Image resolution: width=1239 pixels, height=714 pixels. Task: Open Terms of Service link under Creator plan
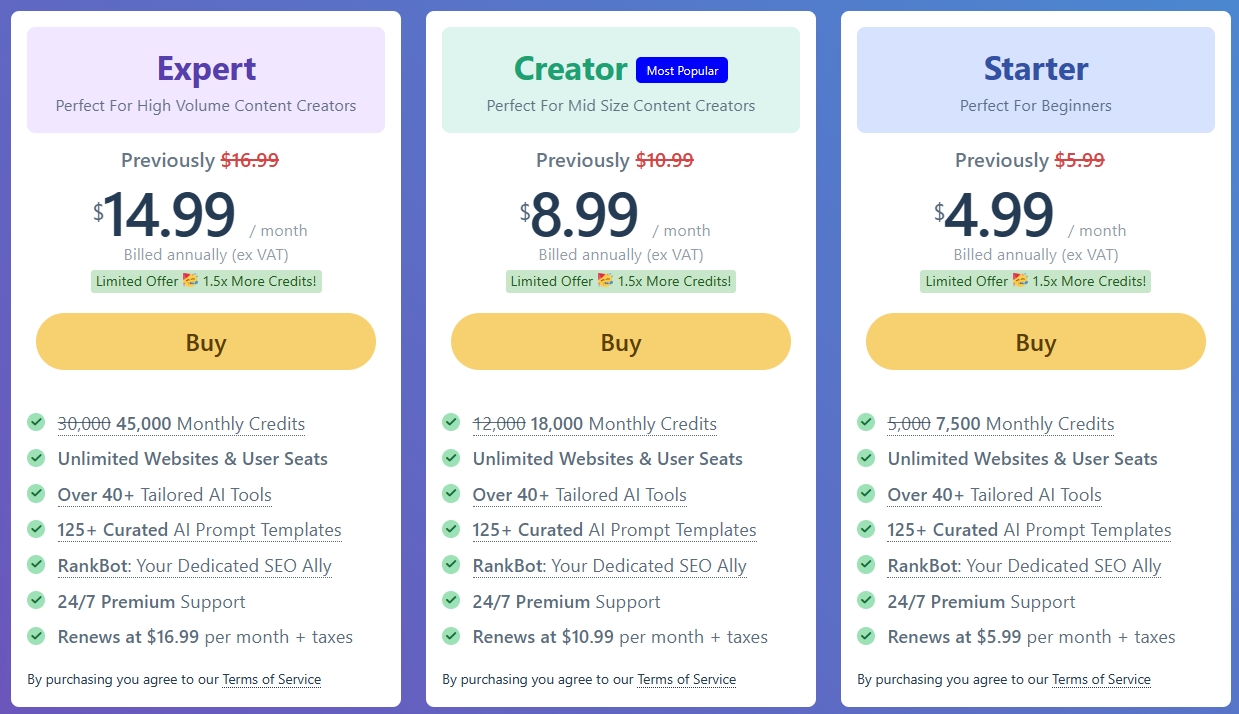pyautogui.click(x=687, y=680)
